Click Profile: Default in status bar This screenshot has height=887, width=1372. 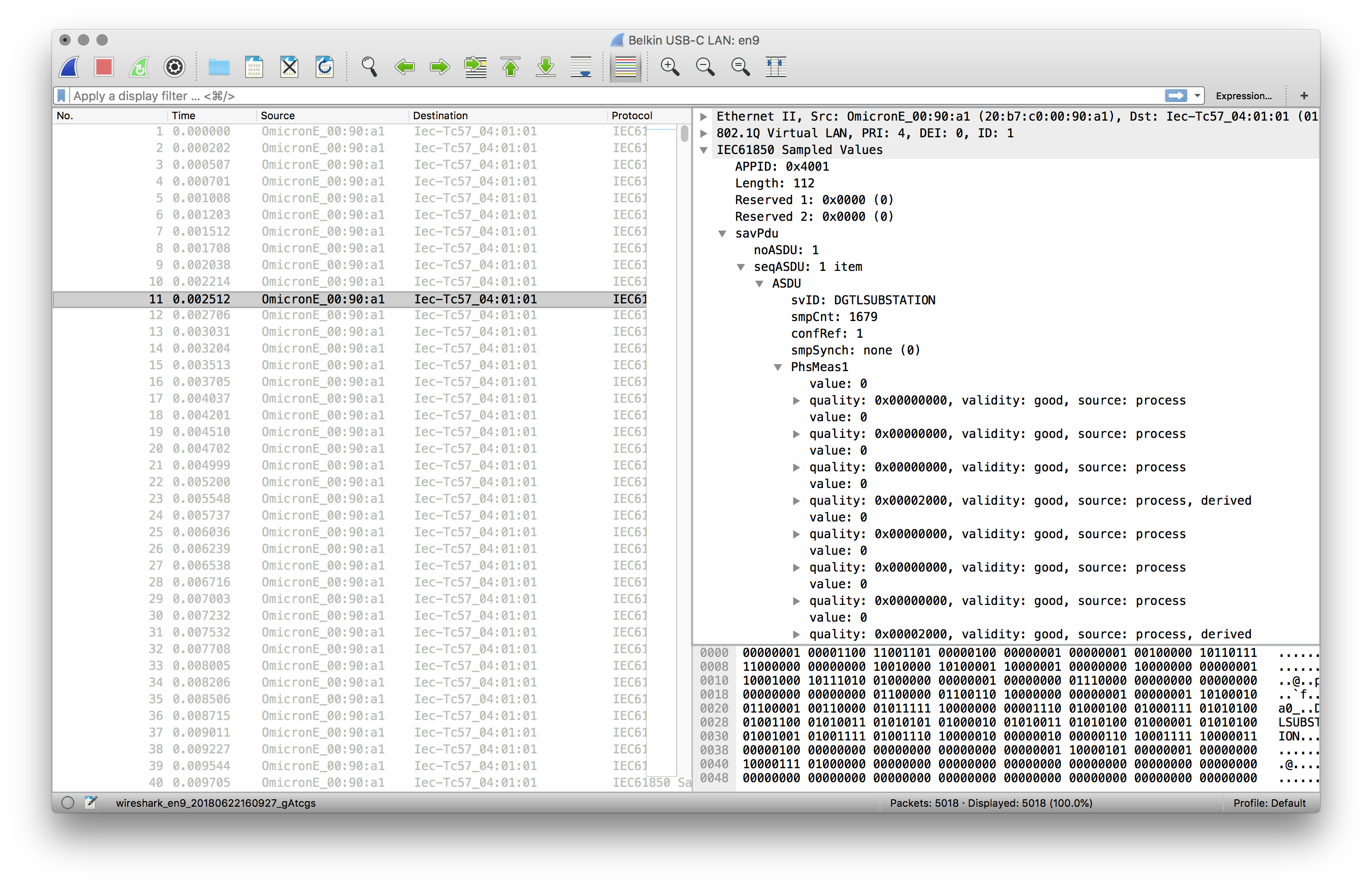coord(1269,803)
